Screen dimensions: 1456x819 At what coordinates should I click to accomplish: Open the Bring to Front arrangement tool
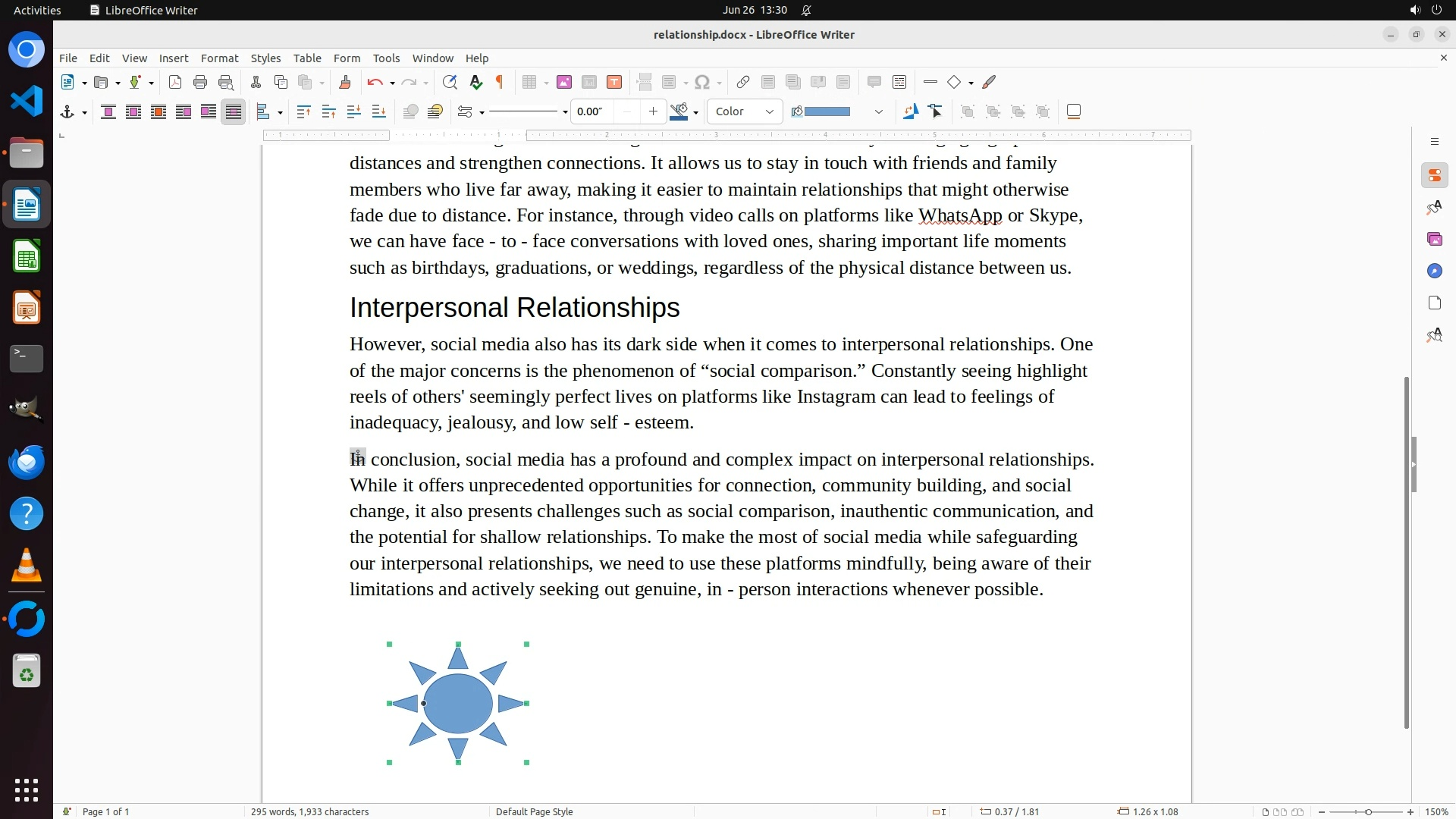point(303,112)
